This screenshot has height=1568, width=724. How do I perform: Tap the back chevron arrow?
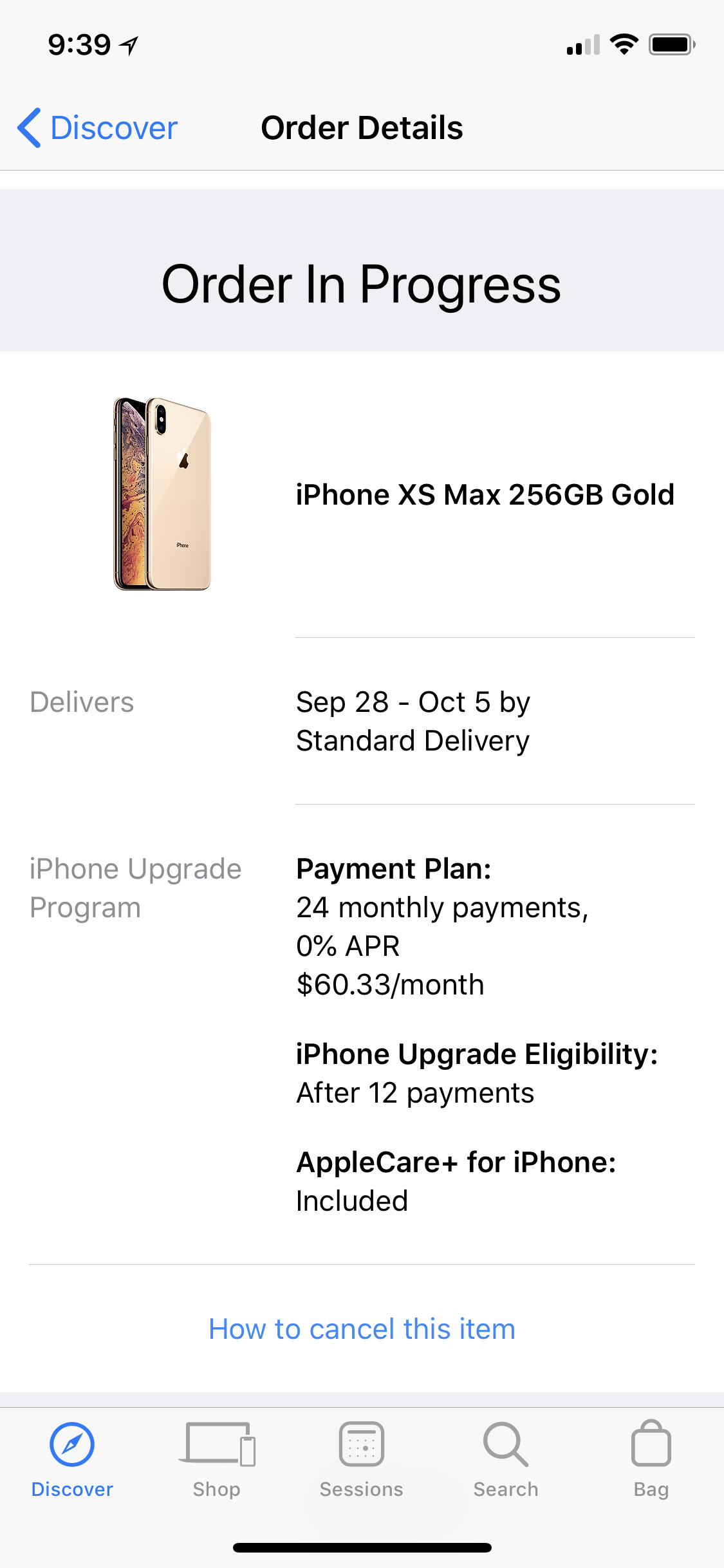point(30,127)
